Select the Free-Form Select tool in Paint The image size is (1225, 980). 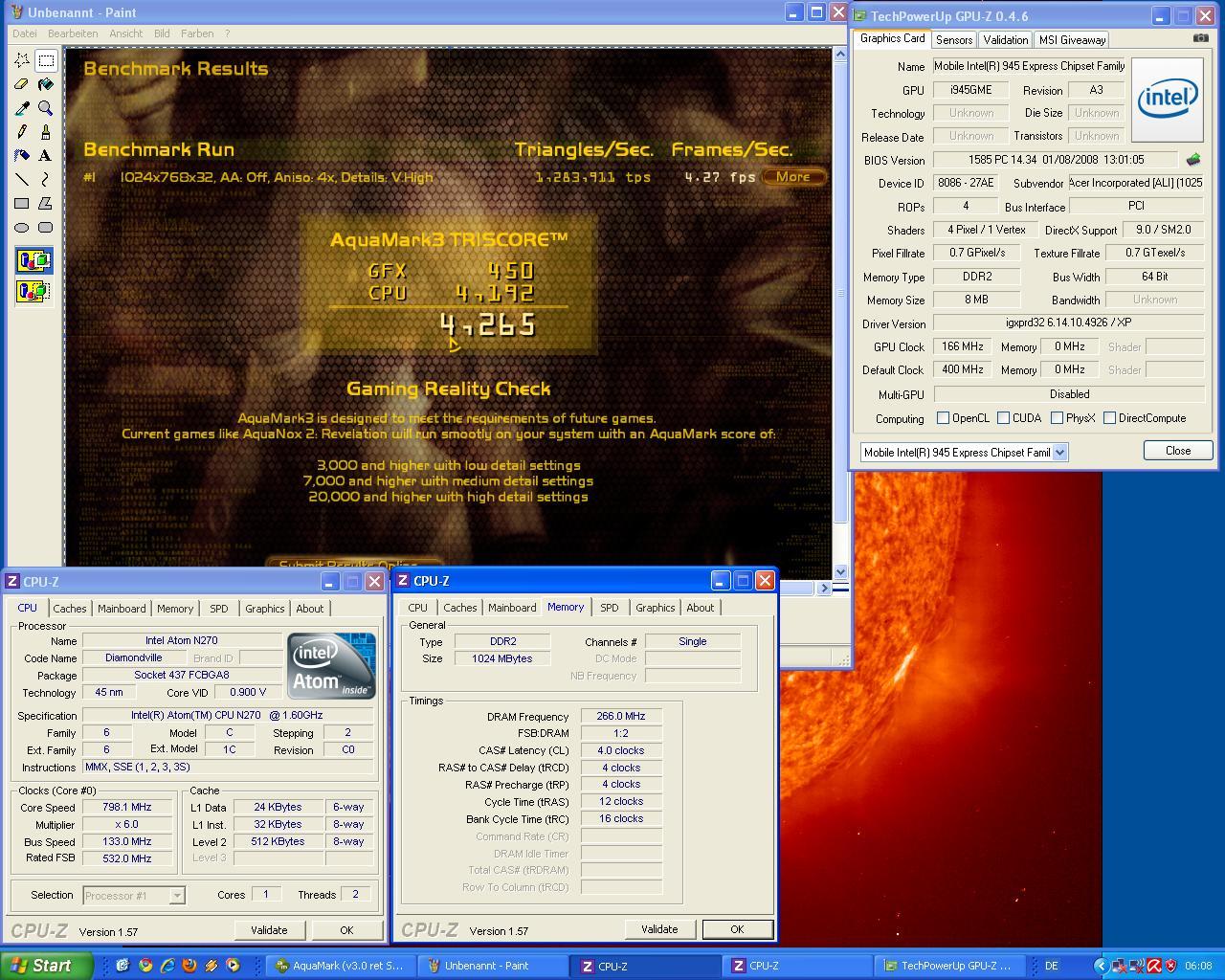22,60
